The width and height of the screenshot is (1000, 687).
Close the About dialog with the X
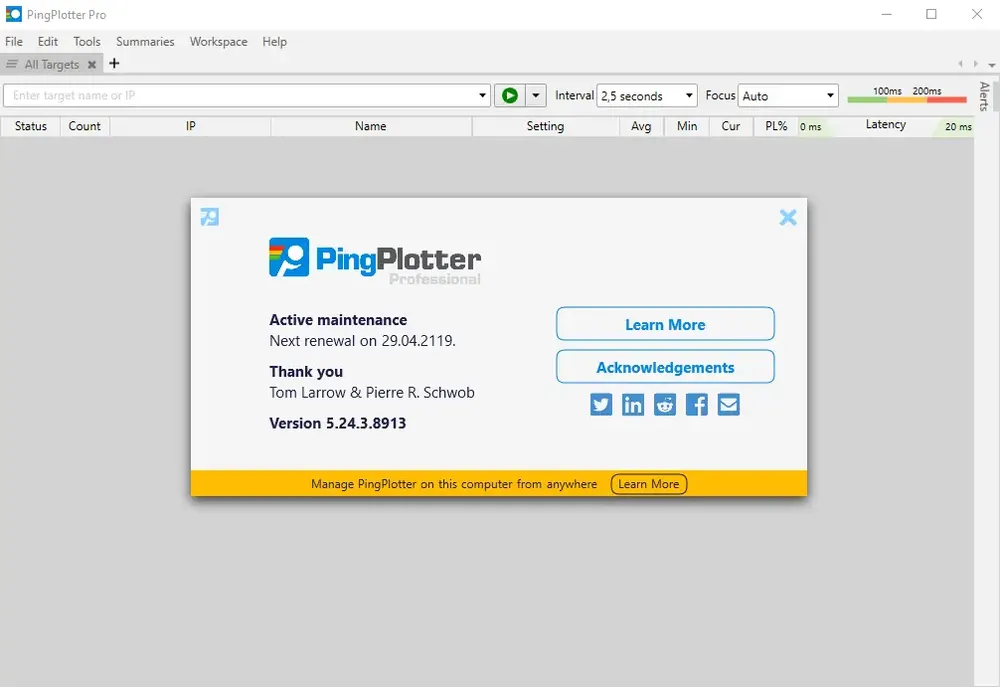pos(788,218)
